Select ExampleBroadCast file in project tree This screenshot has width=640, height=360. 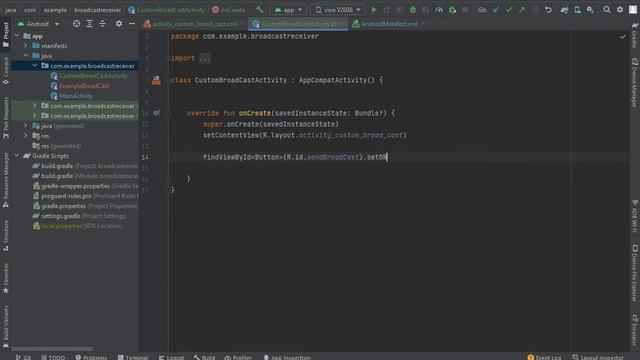pos(84,86)
